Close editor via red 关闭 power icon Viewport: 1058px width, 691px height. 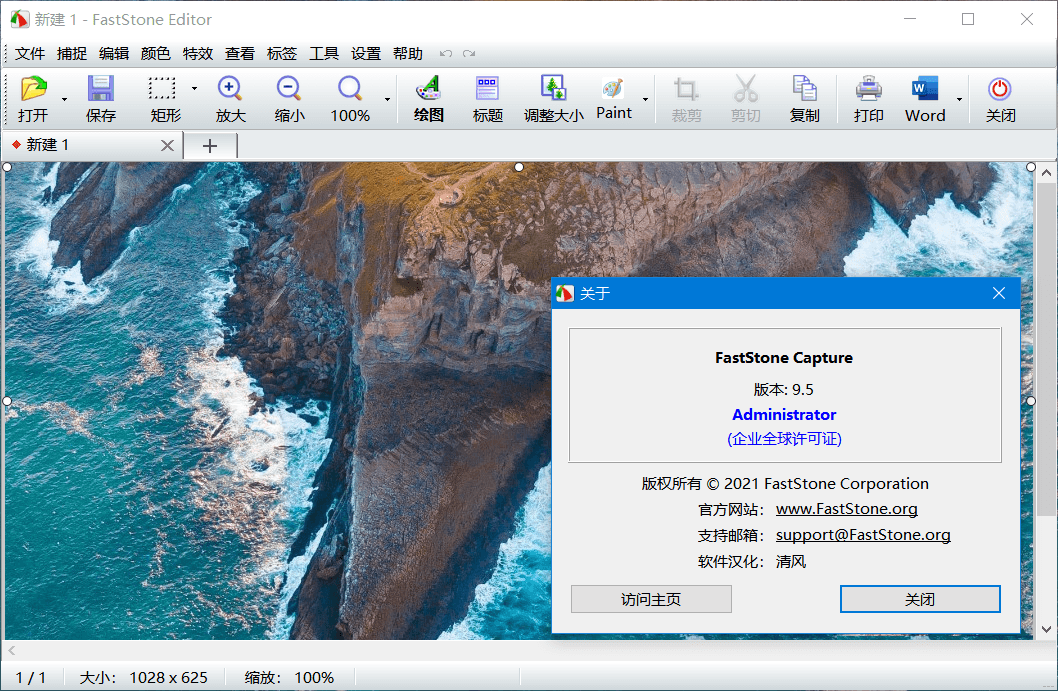[x=1000, y=99]
